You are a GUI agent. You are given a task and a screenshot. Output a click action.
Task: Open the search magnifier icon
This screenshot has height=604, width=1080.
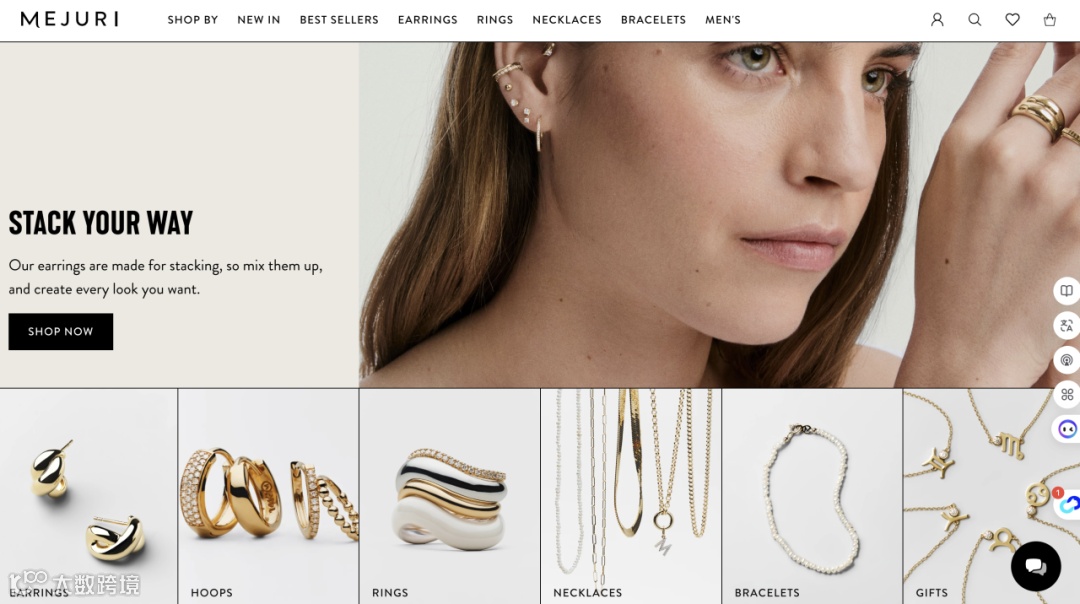(975, 20)
